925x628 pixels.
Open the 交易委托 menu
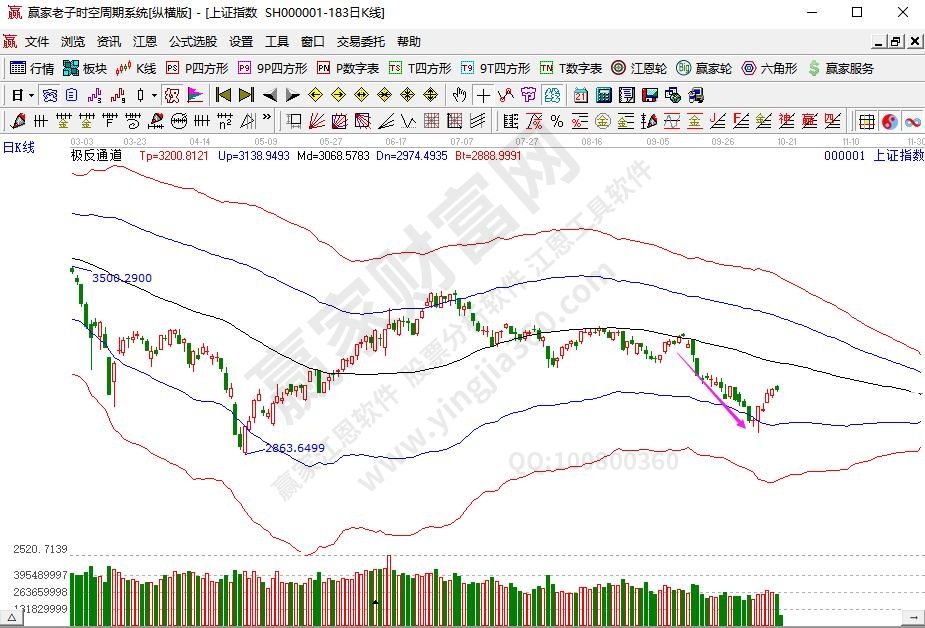[360, 42]
